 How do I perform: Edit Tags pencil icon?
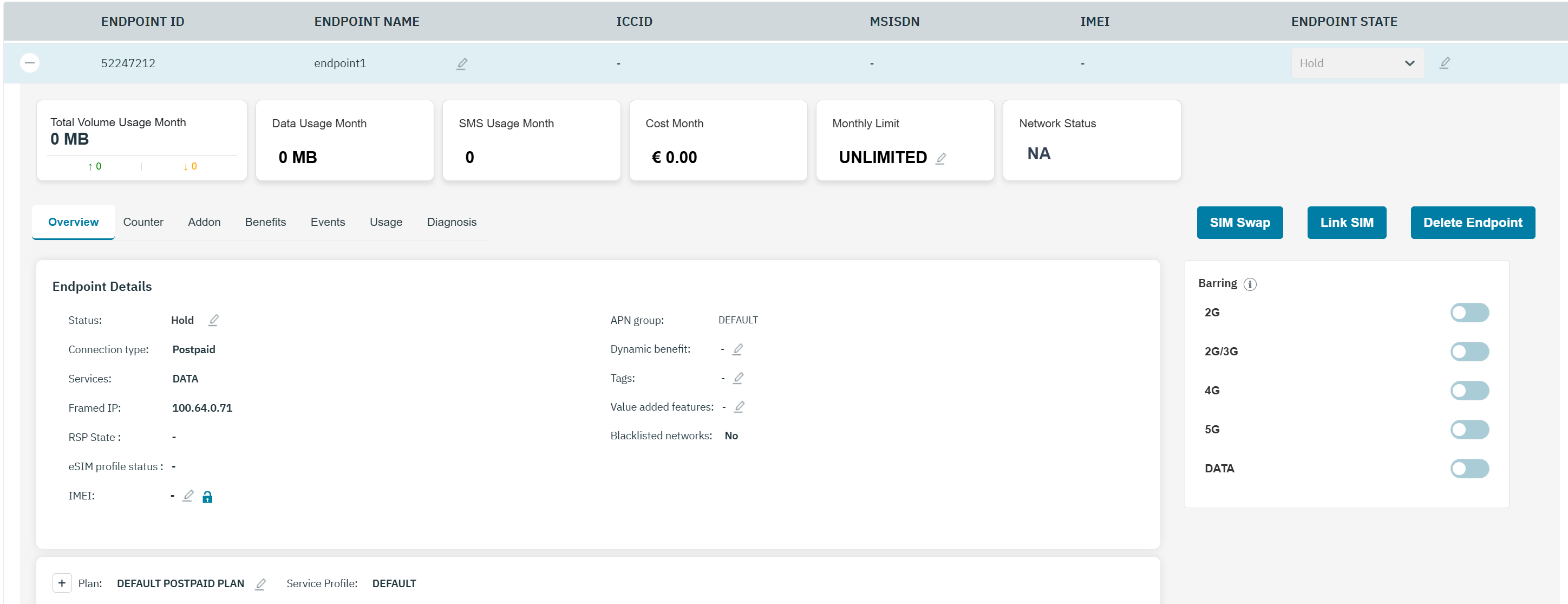coord(738,378)
